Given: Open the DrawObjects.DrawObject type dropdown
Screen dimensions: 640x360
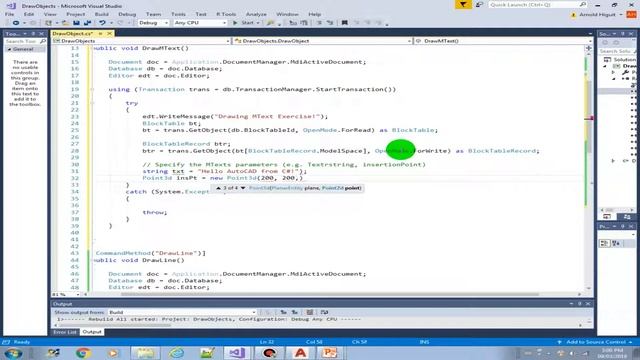Looking at the screenshot, I should (x=322, y=41).
